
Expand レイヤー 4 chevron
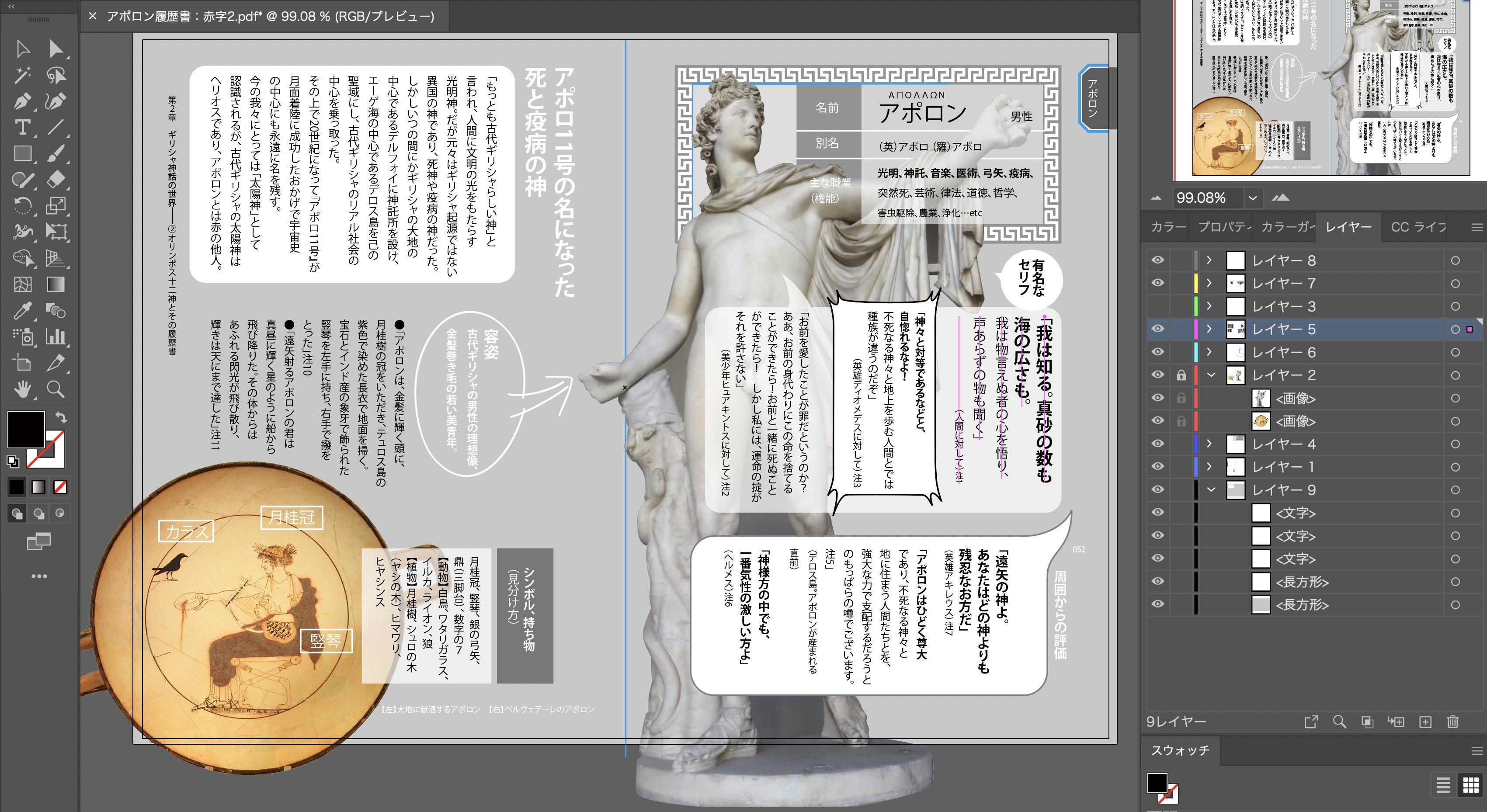(x=1209, y=444)
